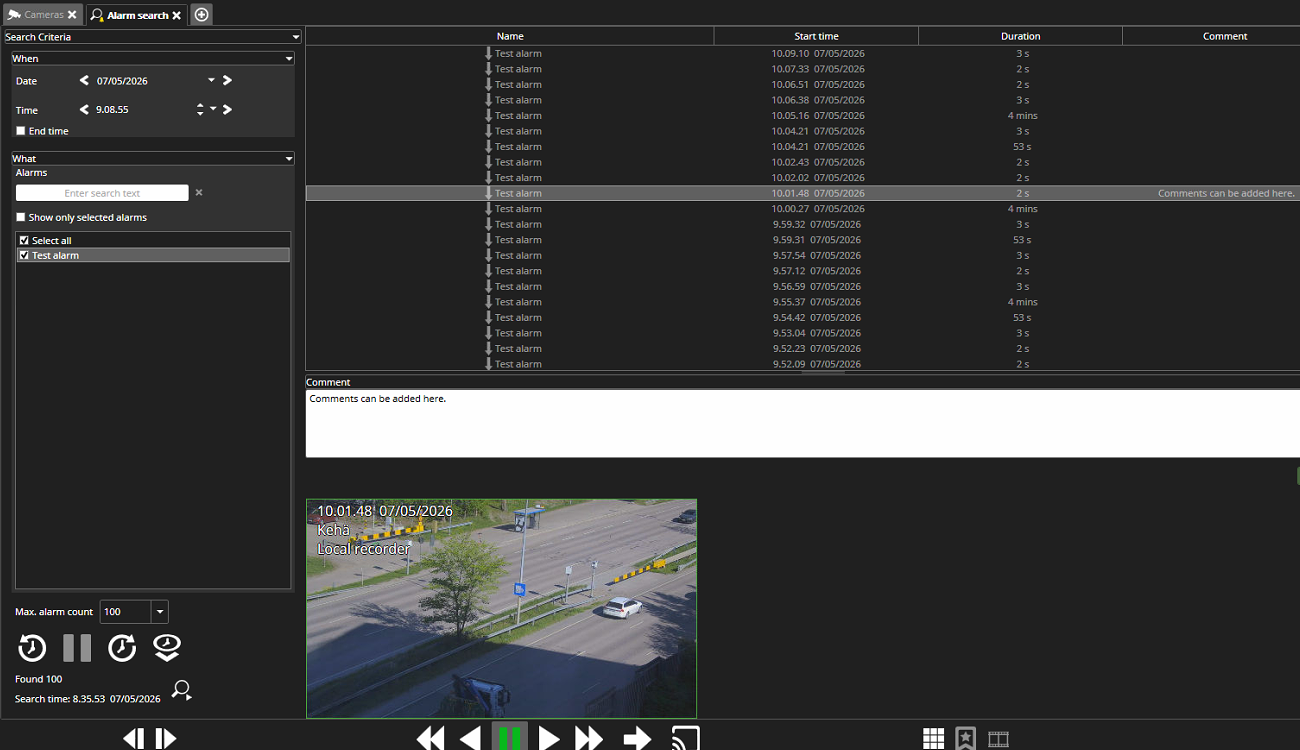Select the alarm row starting 10.07.33
Screen dimensions: 1300x750
point(802,69)
